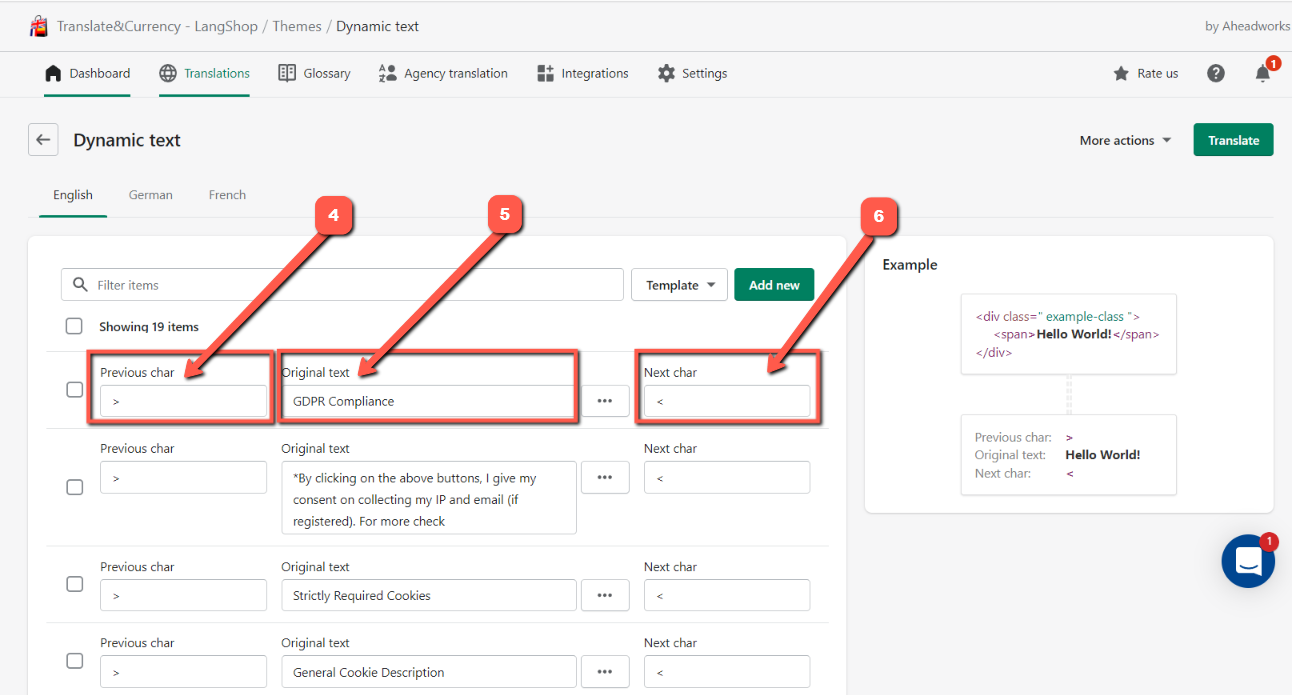This screenshot has width=1292, height=695.
Task: Click the Add new button
Action: click(x=774, y=285)
